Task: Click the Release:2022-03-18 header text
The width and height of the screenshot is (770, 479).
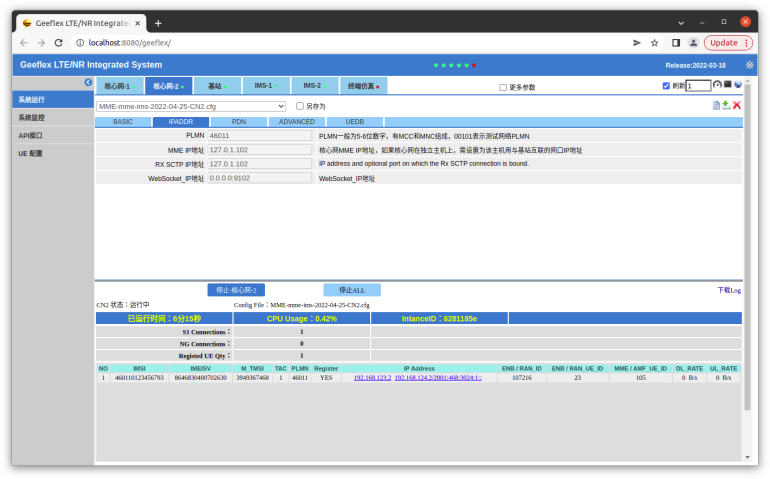Action: click(x=695, y=65)
